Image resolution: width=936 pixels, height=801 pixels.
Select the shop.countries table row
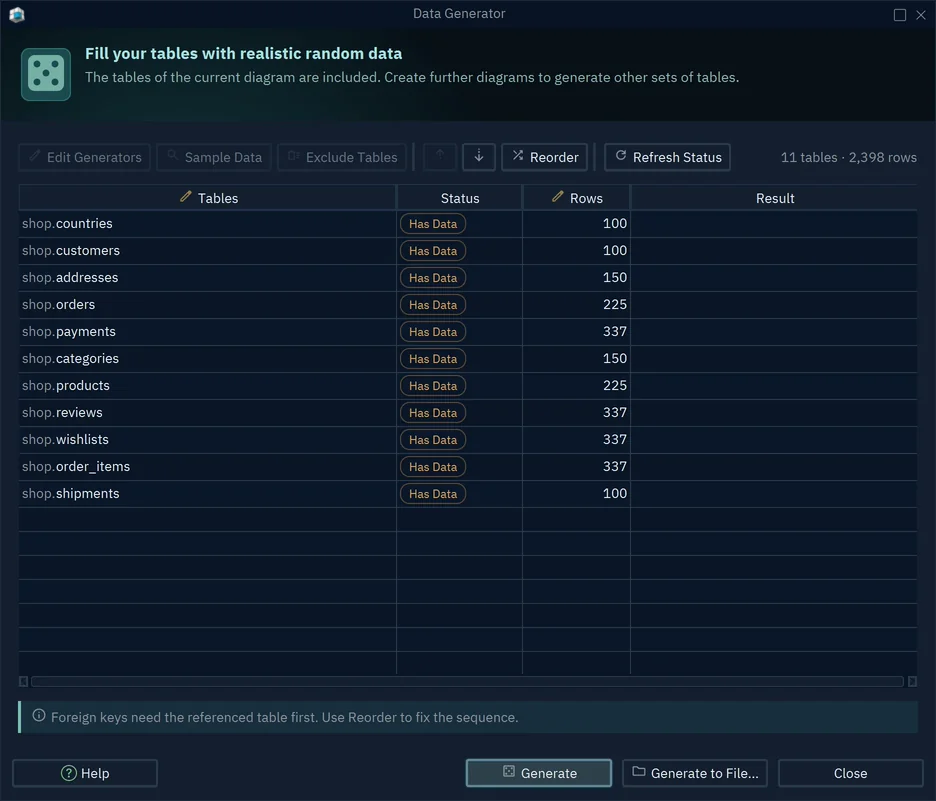[467, 224]
